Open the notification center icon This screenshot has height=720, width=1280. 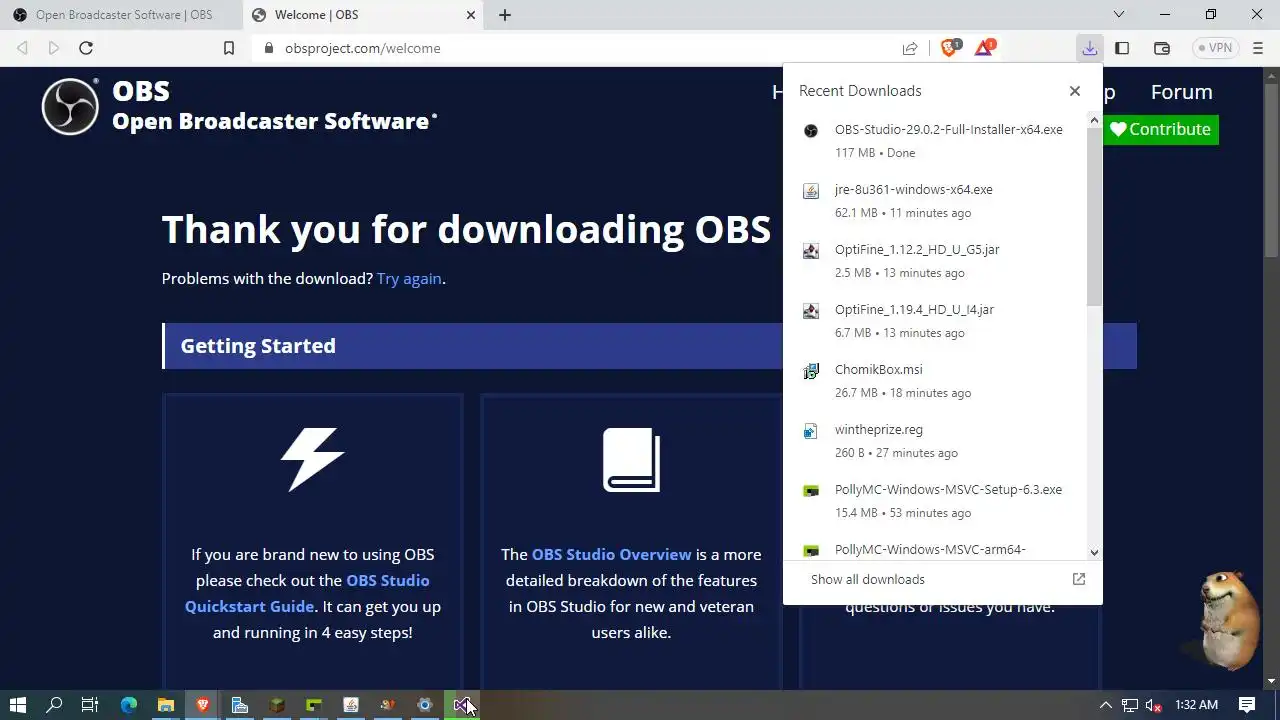pos(1247,705)
